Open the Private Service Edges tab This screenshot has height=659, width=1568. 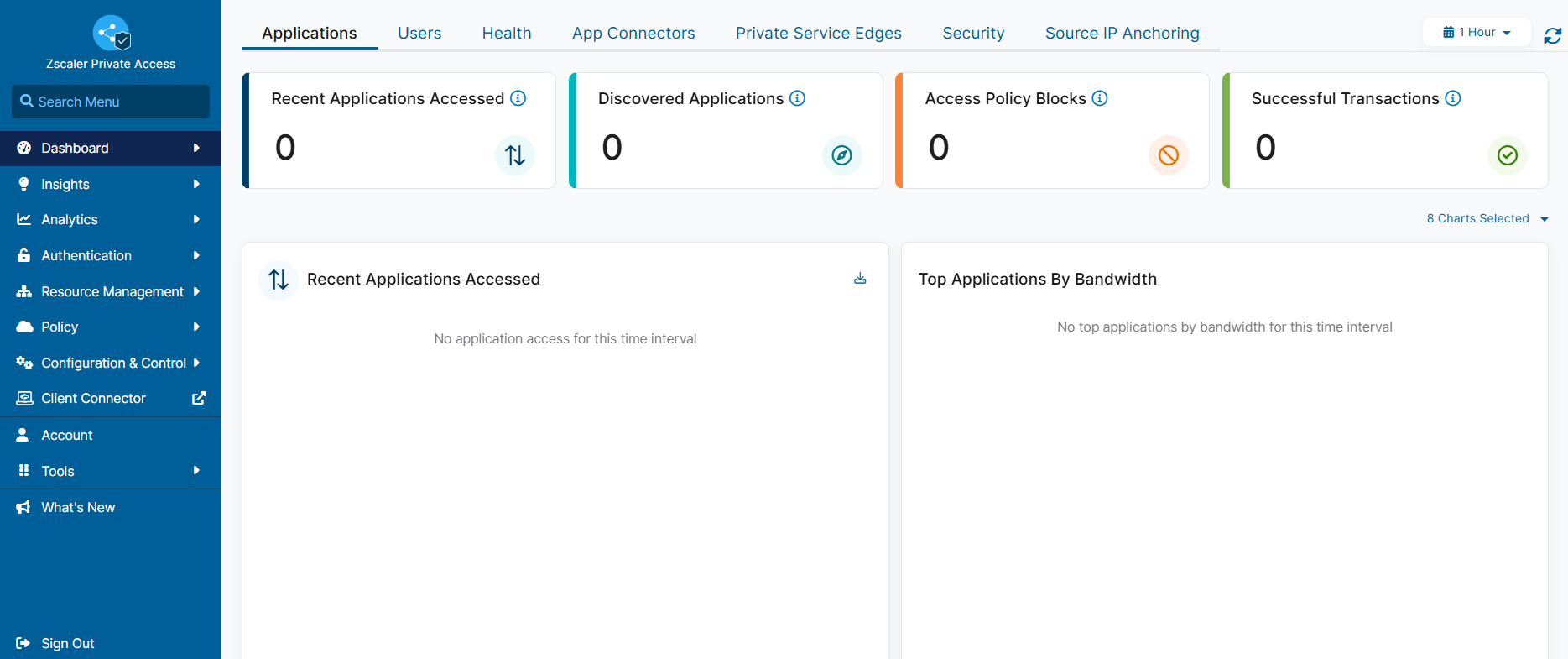click(818, 33)
